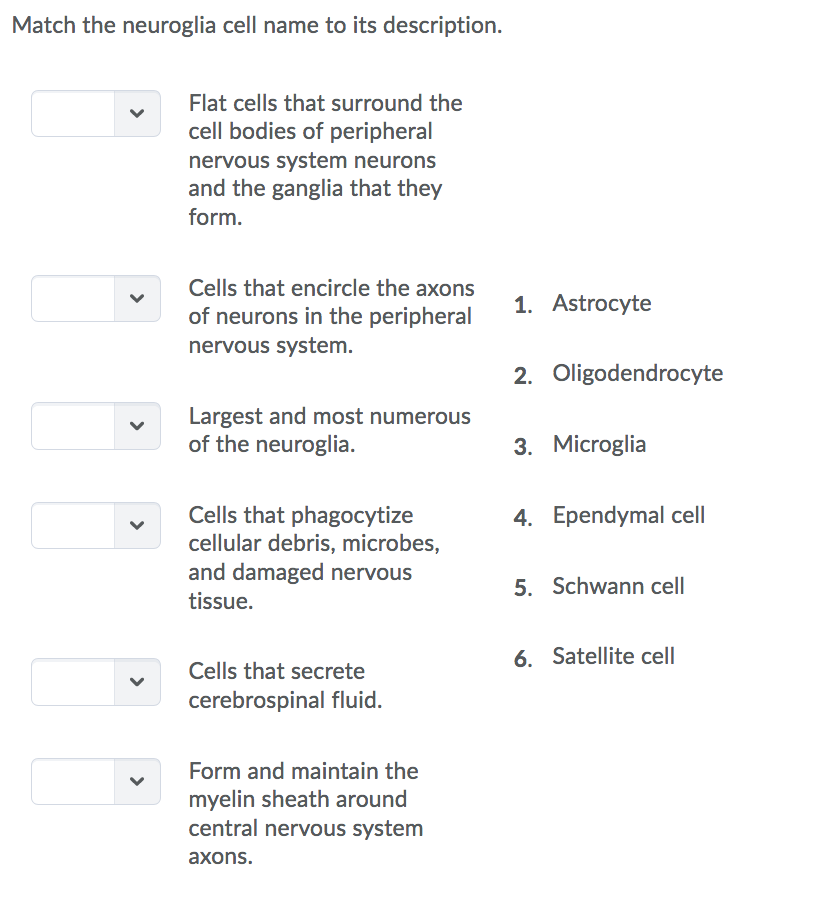Click the Ependymal cell list item
The width and height of the screenshot is (814, 904).
pos(628,515)
